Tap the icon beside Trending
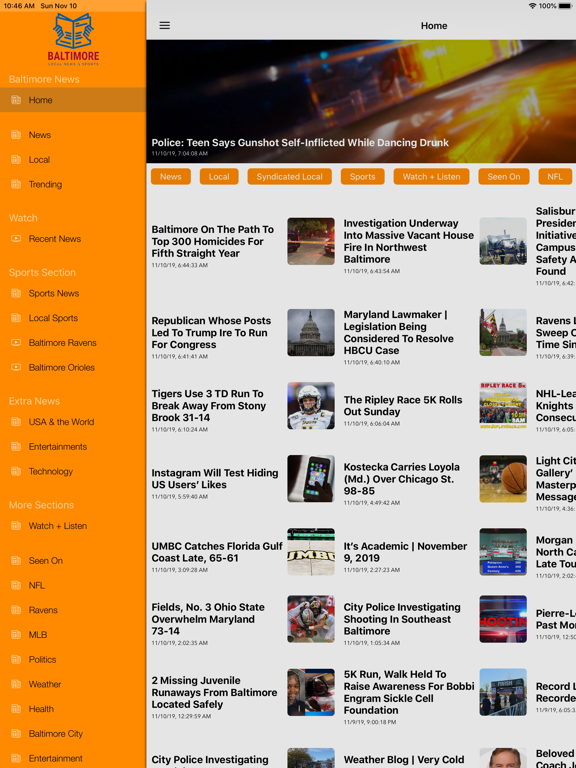 [x=16, y=184]
